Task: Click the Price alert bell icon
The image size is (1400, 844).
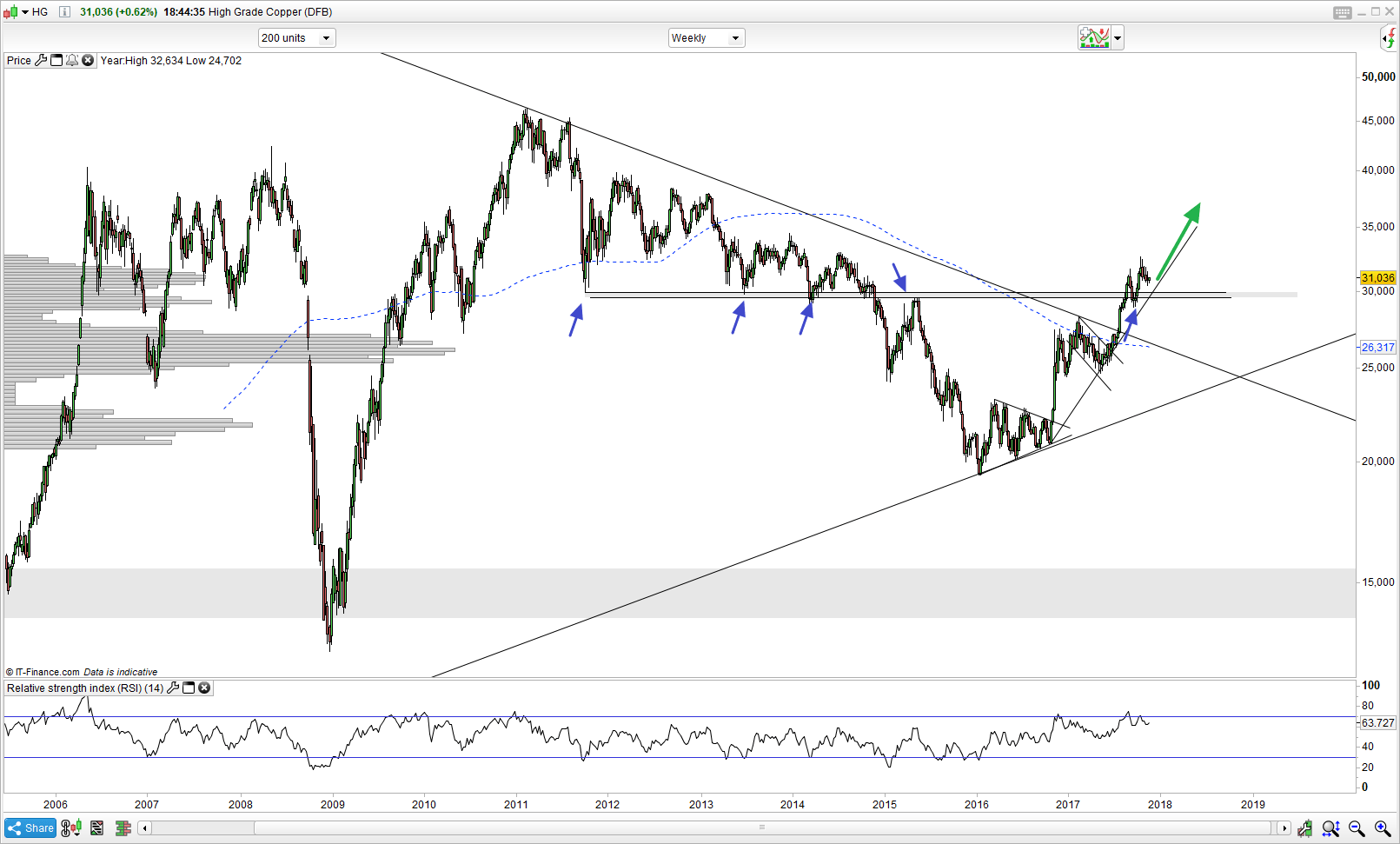Action: 72,60
